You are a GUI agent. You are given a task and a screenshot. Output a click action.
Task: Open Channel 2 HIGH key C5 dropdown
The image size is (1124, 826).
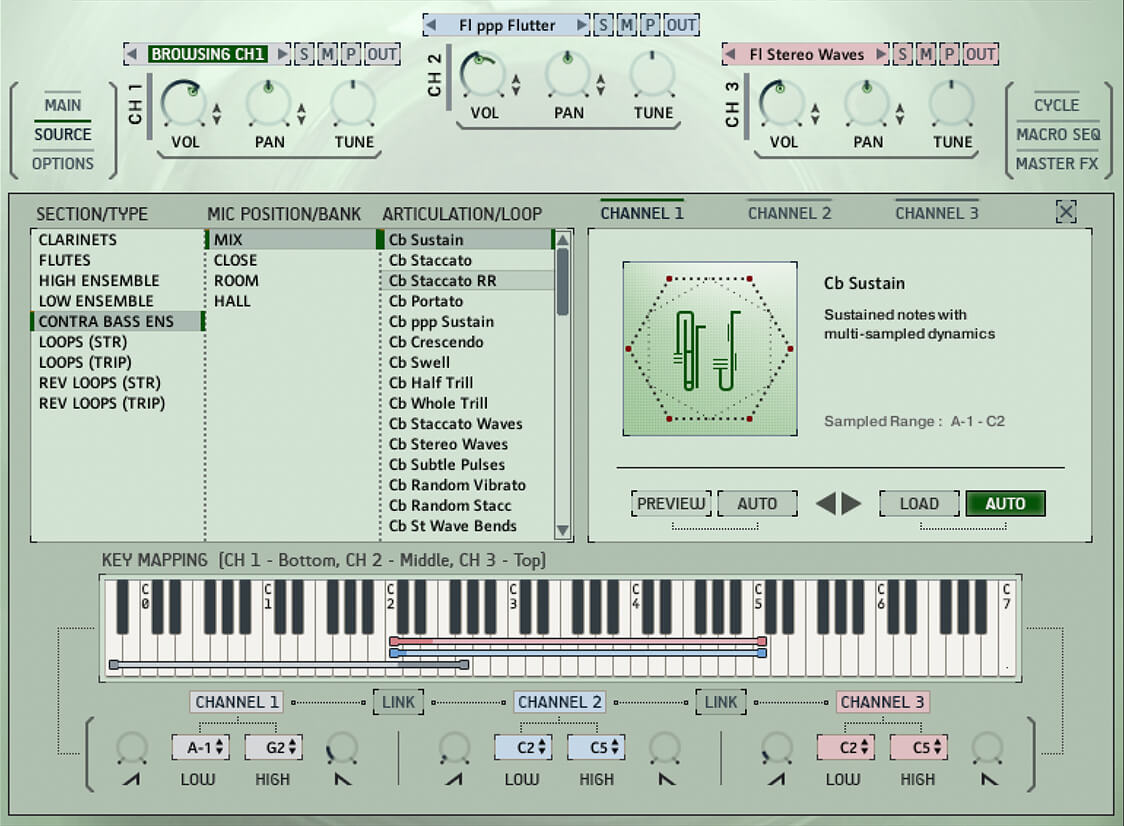coord(596,747)
